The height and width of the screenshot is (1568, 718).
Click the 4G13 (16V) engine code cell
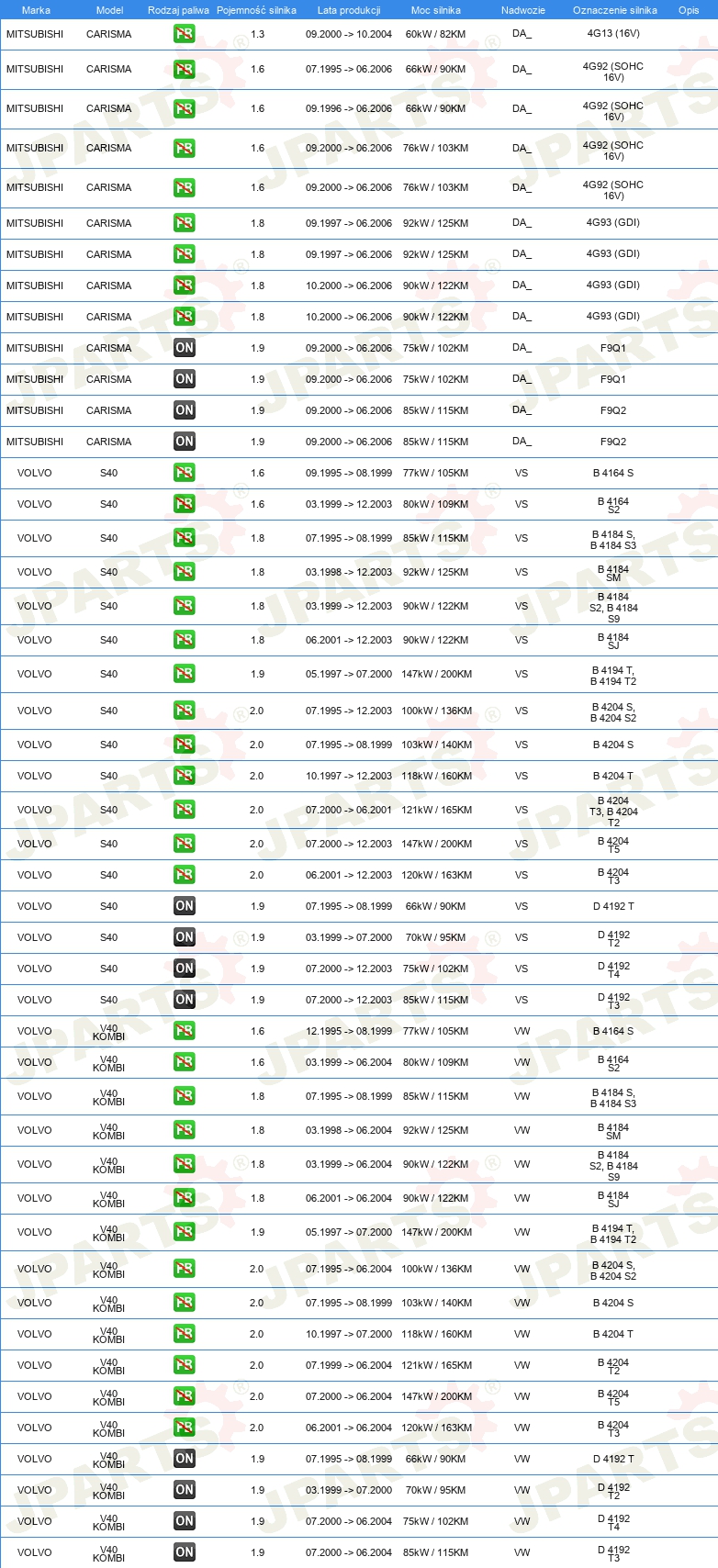(x=613, y=34)
